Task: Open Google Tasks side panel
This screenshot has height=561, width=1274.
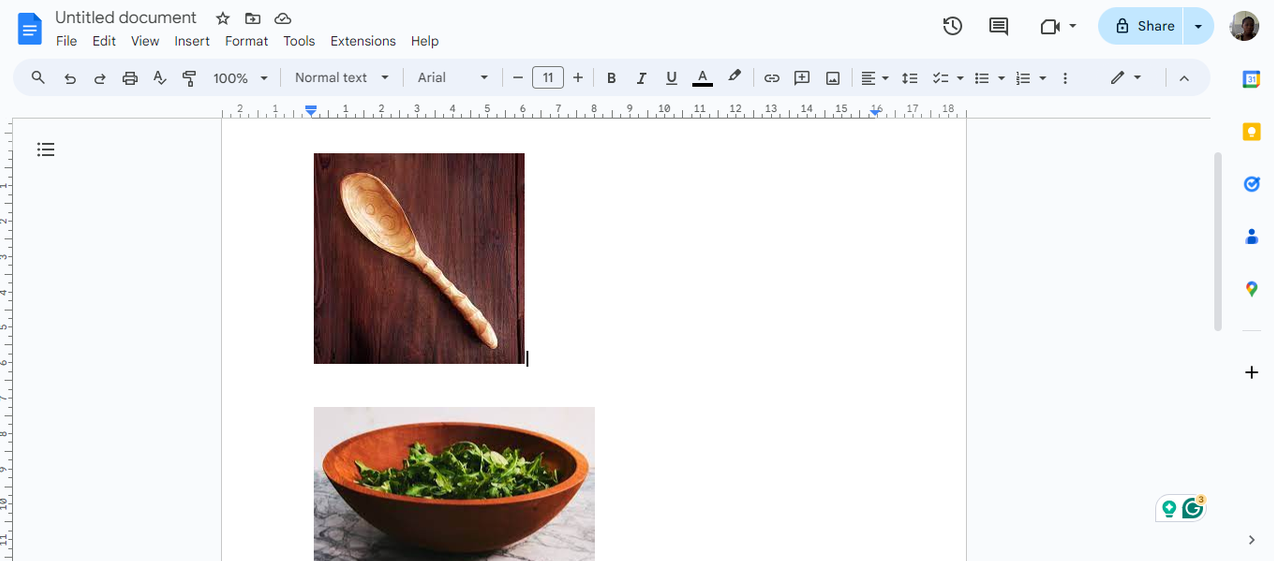Action: click(1251, 184)
